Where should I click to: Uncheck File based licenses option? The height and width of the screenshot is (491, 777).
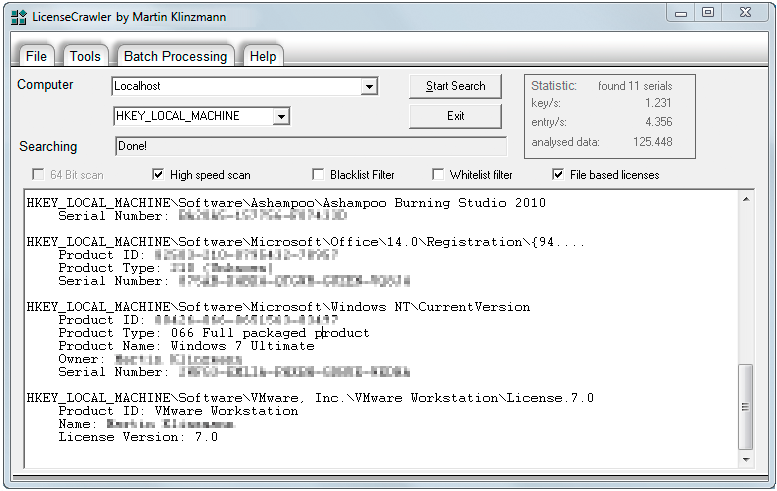[558, 175]
